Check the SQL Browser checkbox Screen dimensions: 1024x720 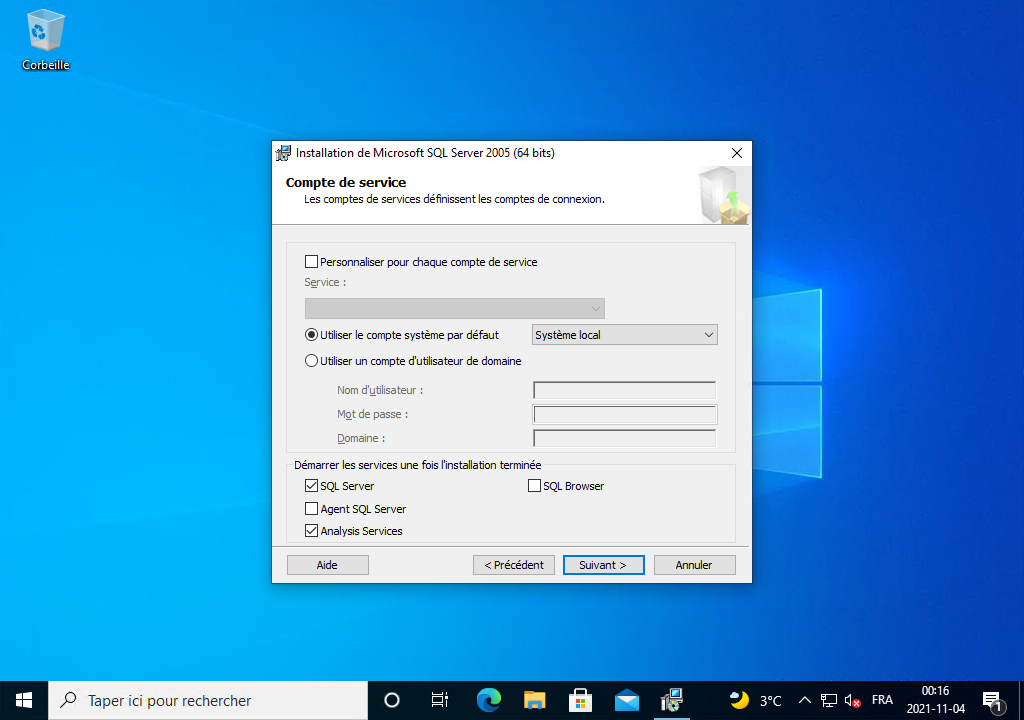point(535,486)
